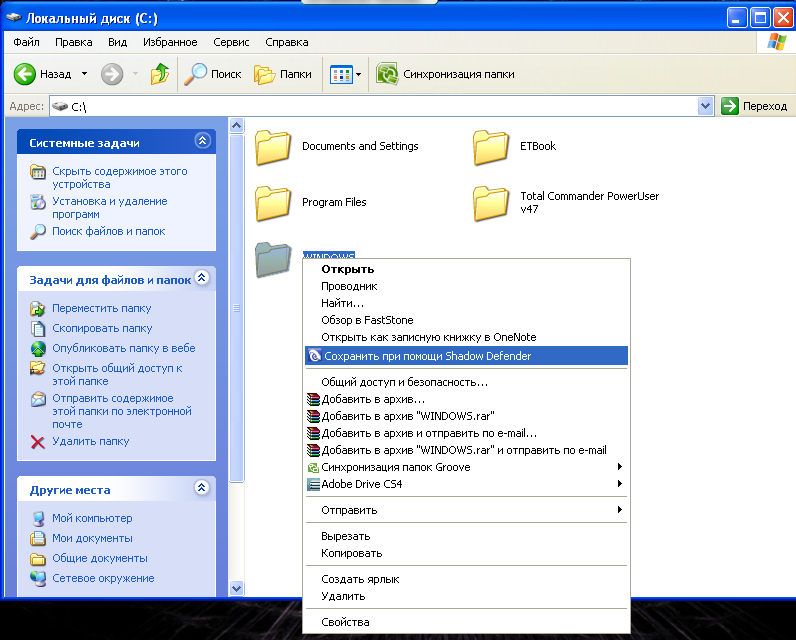Open the Файл menu
796x640 pixels.
(26, 42)
